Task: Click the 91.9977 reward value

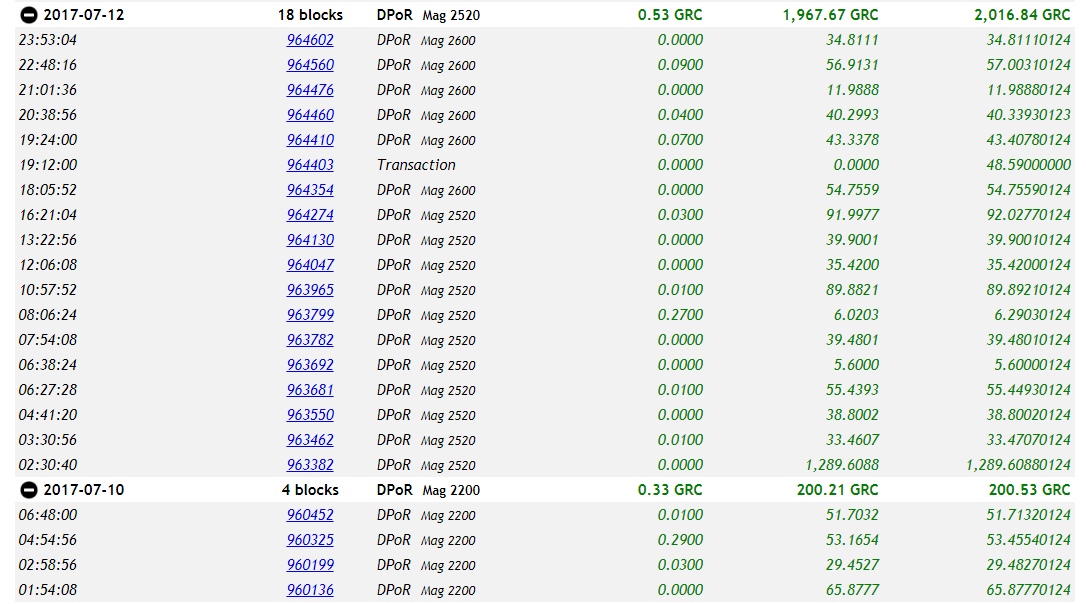Action: 853,215
